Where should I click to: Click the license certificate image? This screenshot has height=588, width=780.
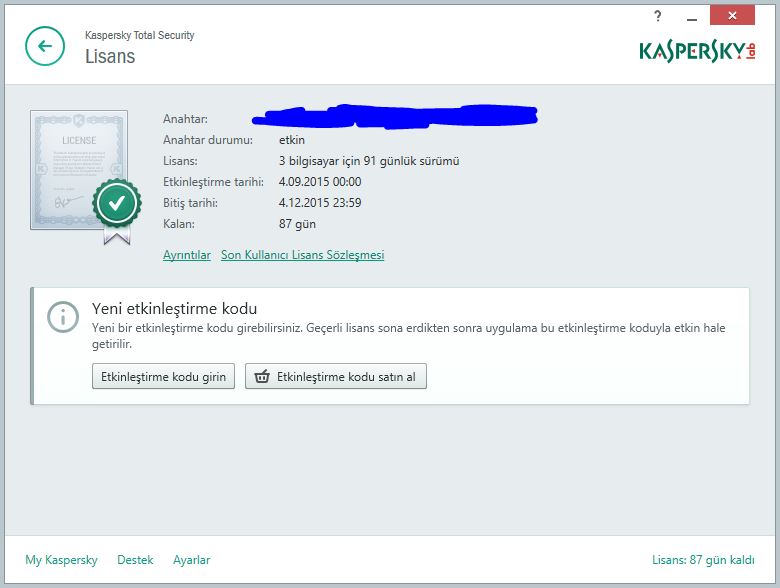click(79, 170)
